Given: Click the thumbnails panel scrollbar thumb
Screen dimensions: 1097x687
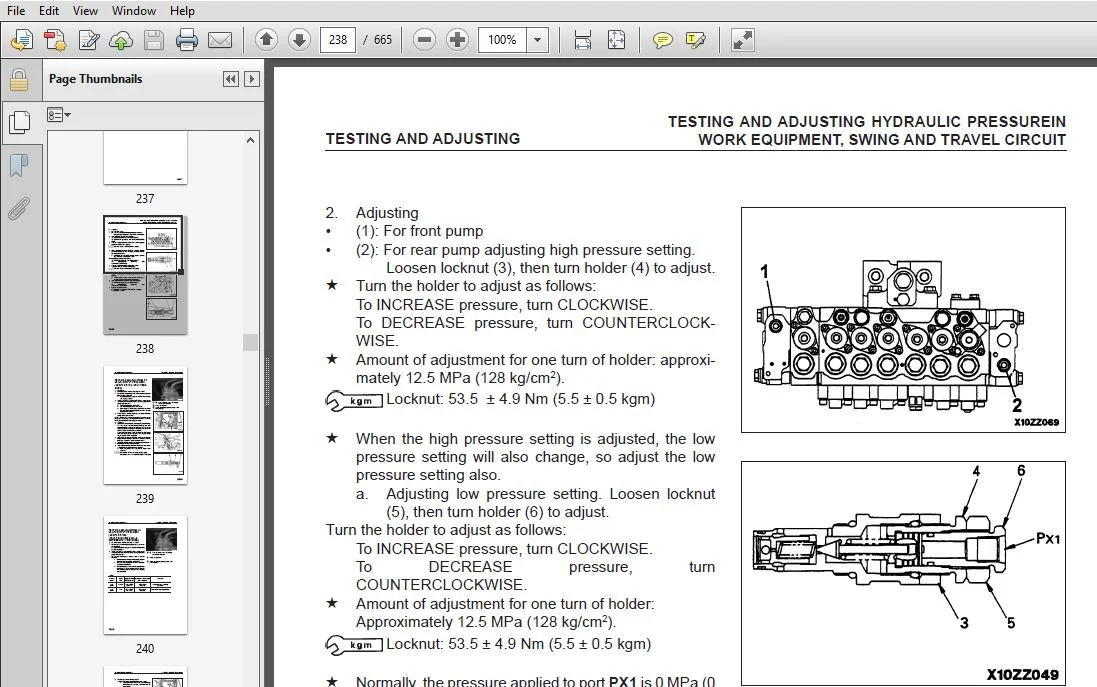Looking at the screenshot, I should (x=250, y=342).
